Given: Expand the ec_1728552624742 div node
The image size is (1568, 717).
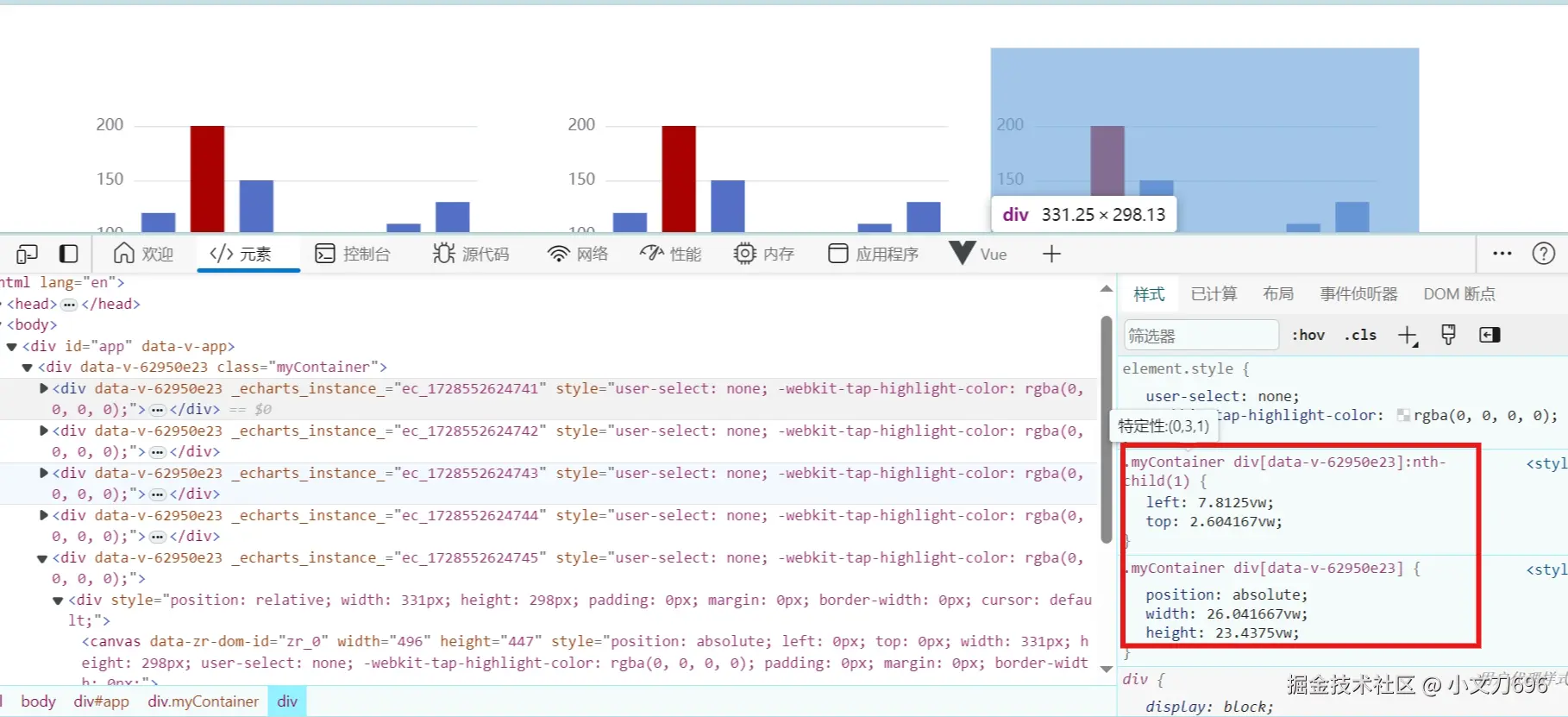Looking at the screenshot, I should 44,431.
